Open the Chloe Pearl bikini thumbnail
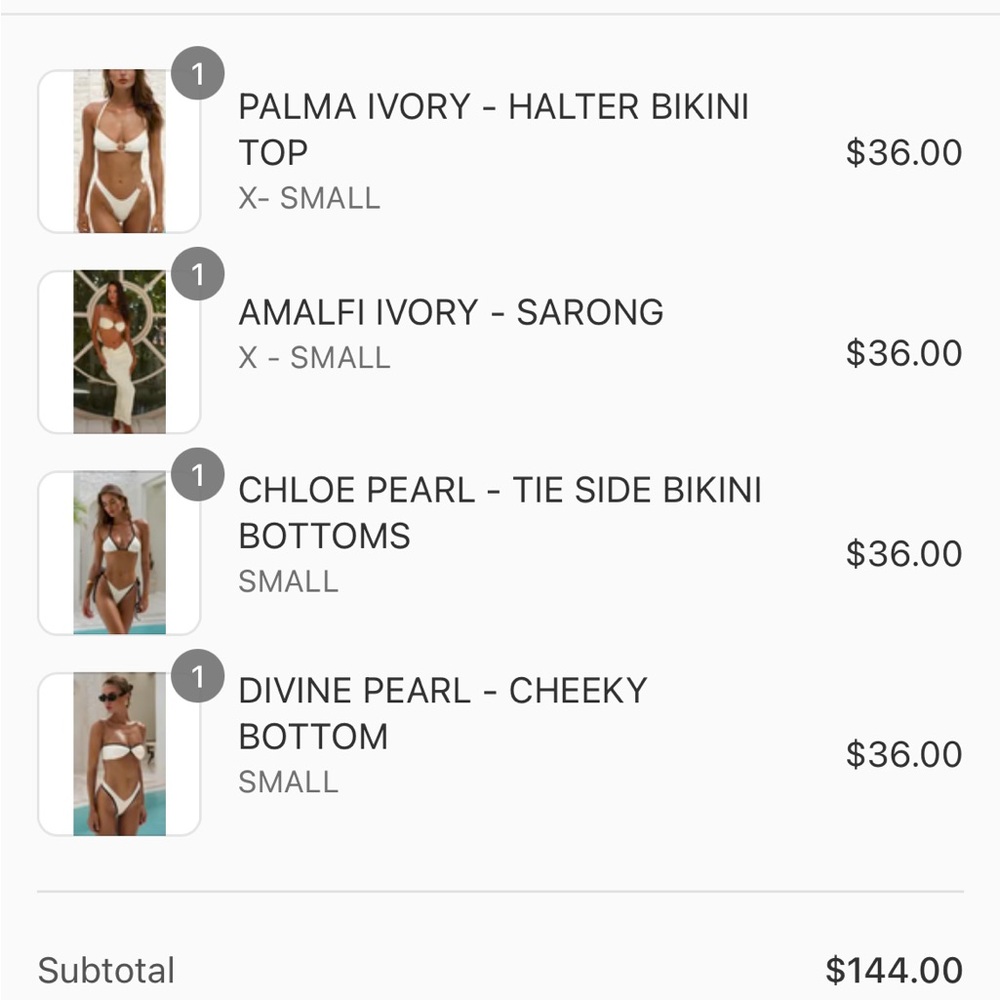 (x=118, y=550)
